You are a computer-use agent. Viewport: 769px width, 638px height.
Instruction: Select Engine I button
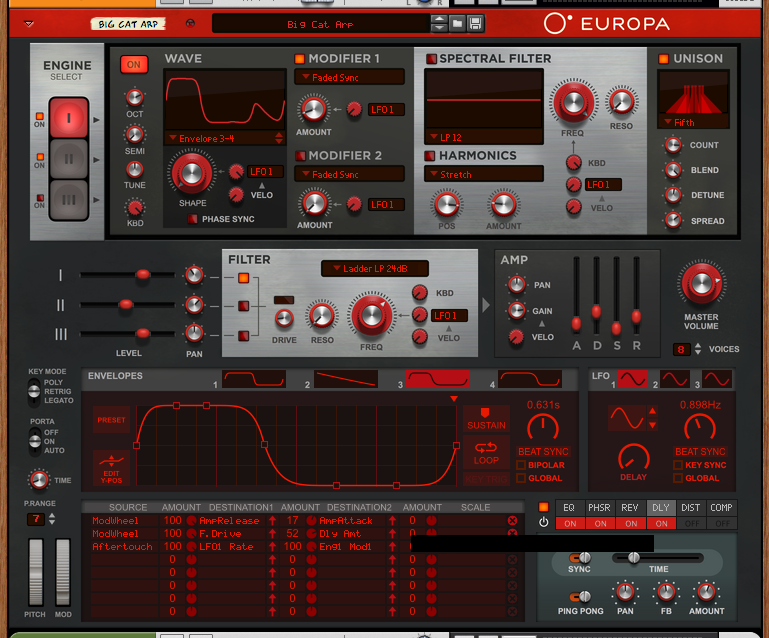[x=69, y=118]
